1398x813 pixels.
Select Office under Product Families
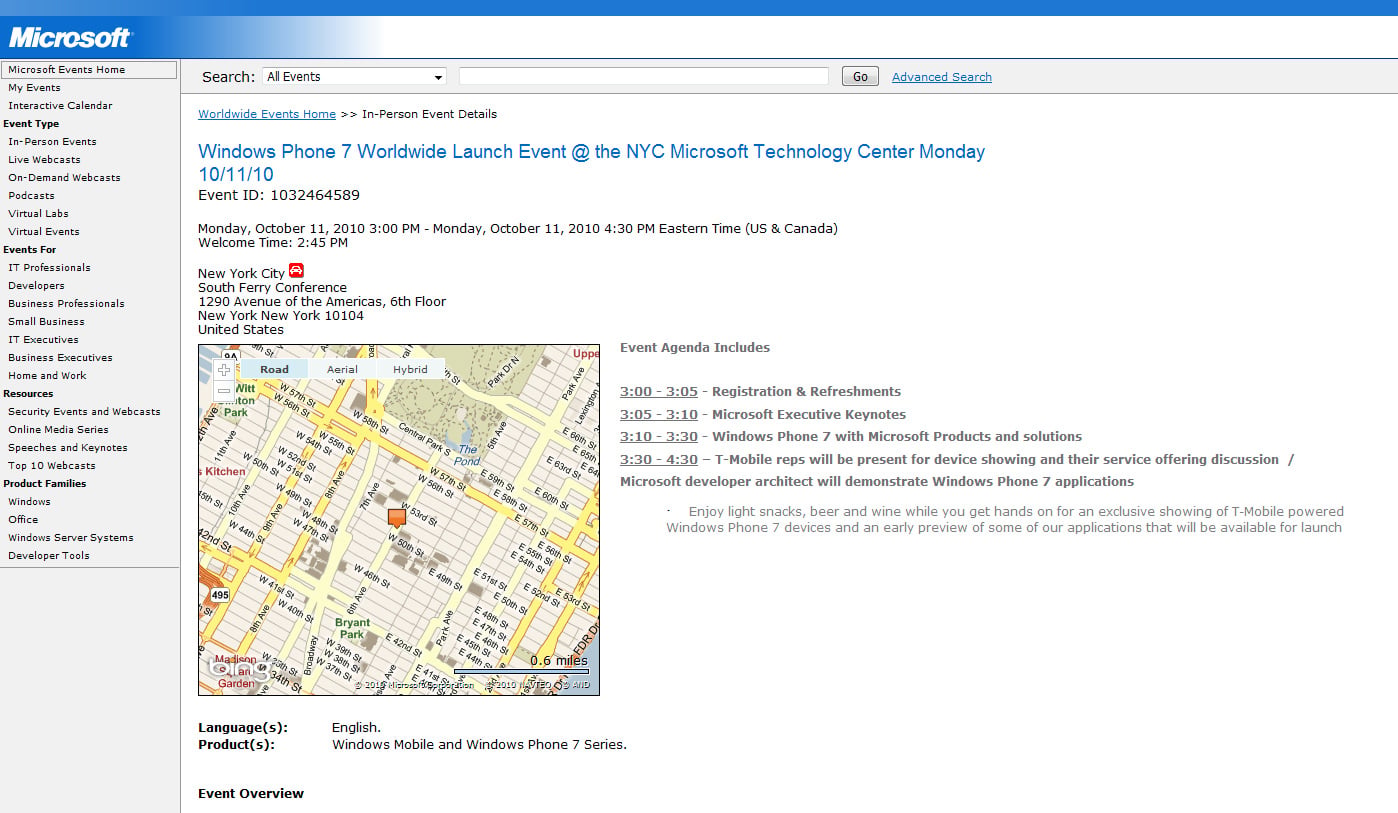point(23,520)
